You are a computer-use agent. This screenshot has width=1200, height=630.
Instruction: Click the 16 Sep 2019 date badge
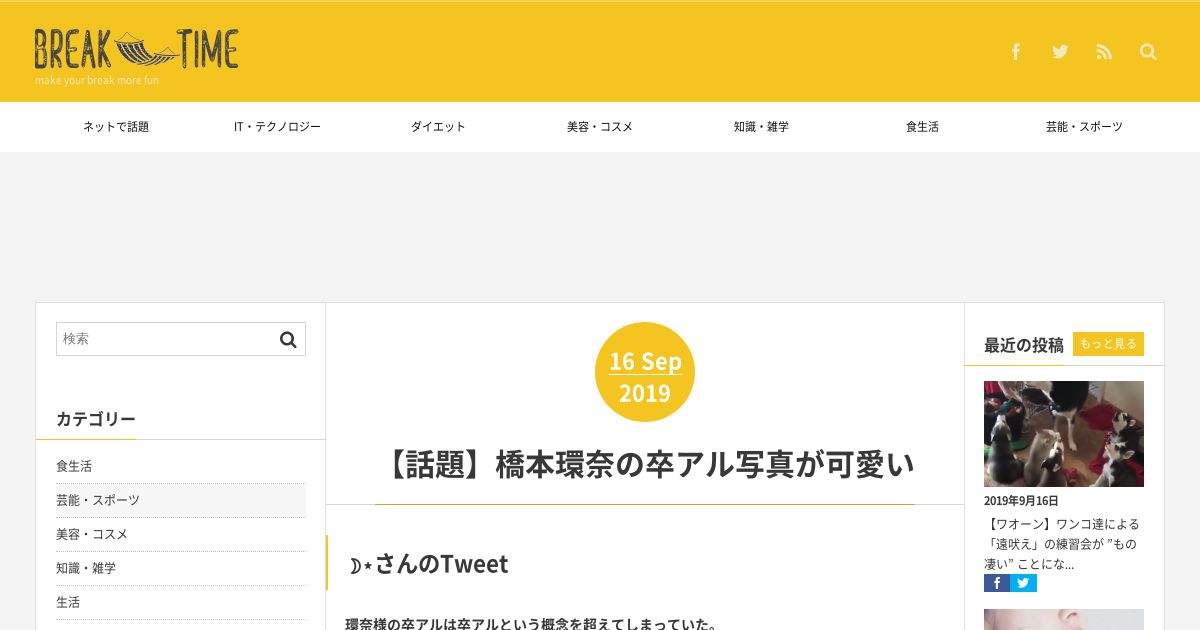tap(645, 372)
